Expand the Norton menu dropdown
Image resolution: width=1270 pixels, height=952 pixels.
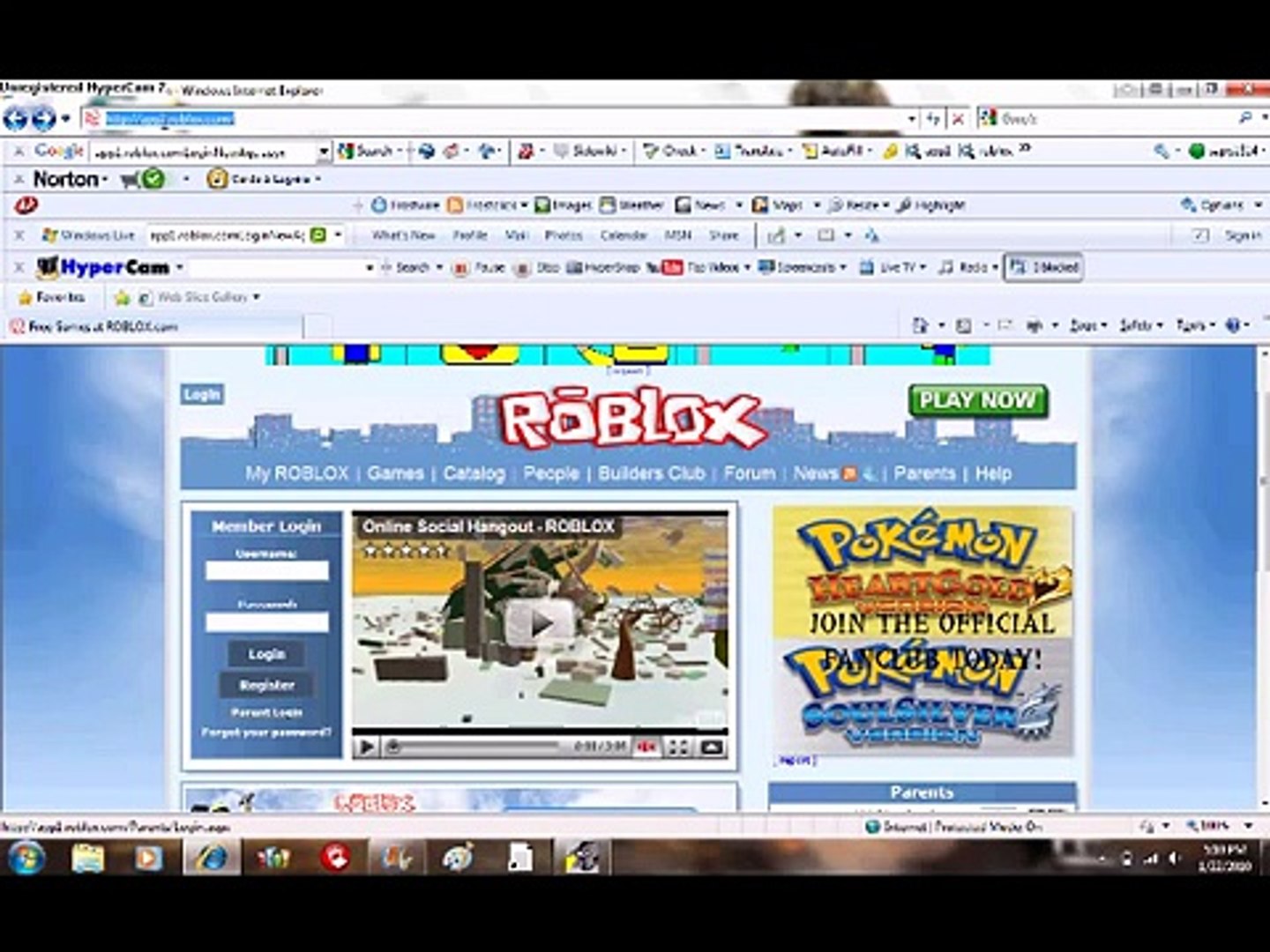105,180
